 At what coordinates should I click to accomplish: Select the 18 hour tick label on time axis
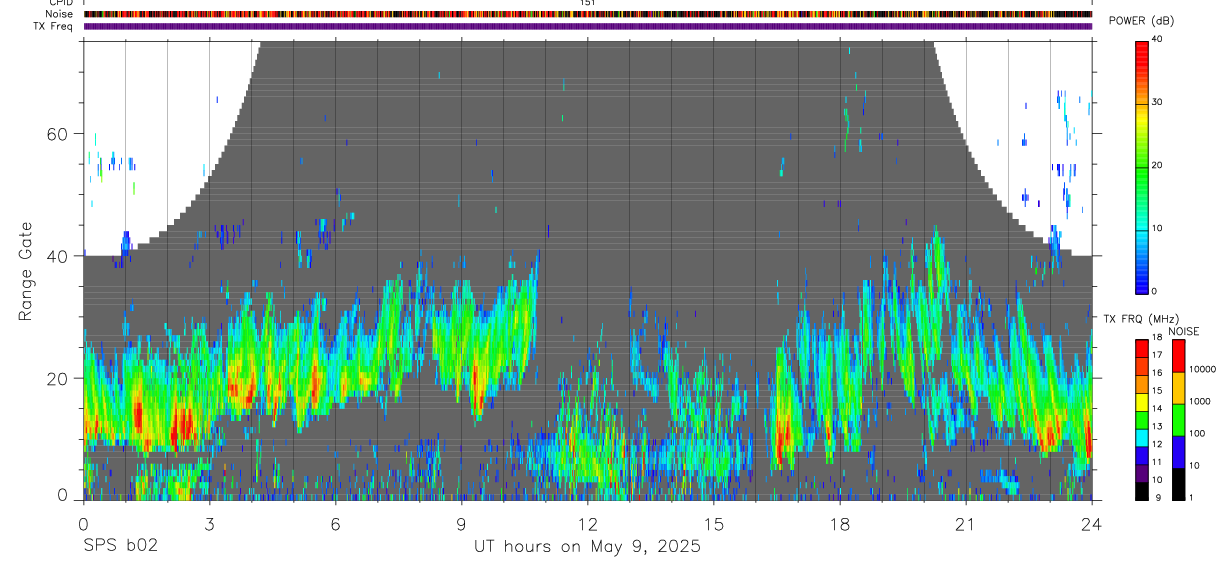point(840,524)
